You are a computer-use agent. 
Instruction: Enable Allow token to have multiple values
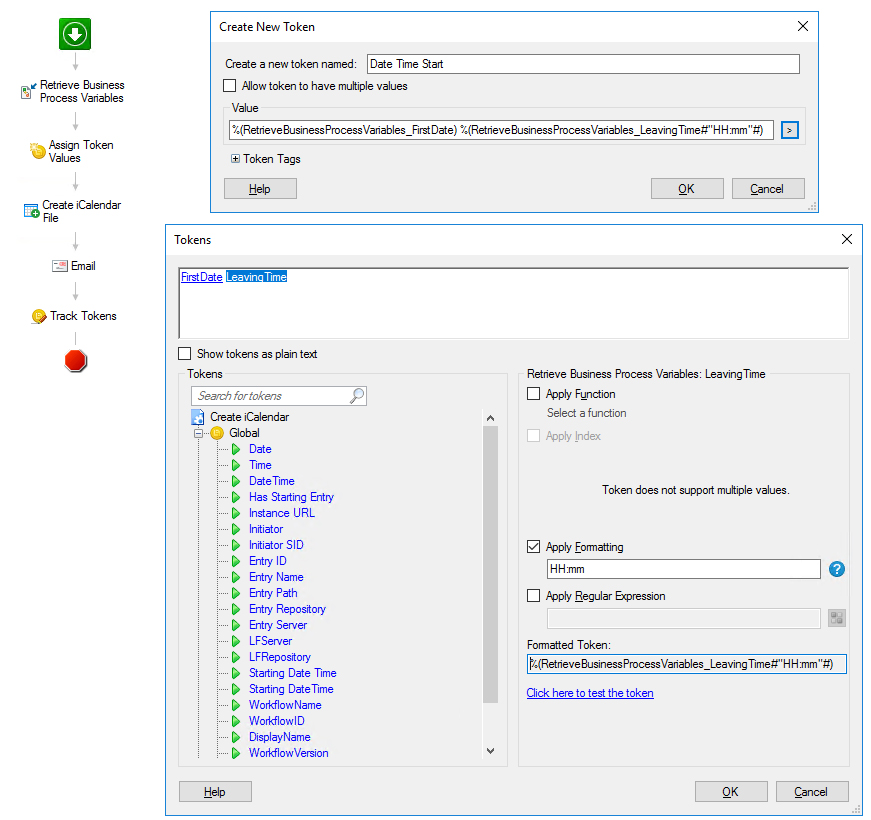(x=230, y=86)
